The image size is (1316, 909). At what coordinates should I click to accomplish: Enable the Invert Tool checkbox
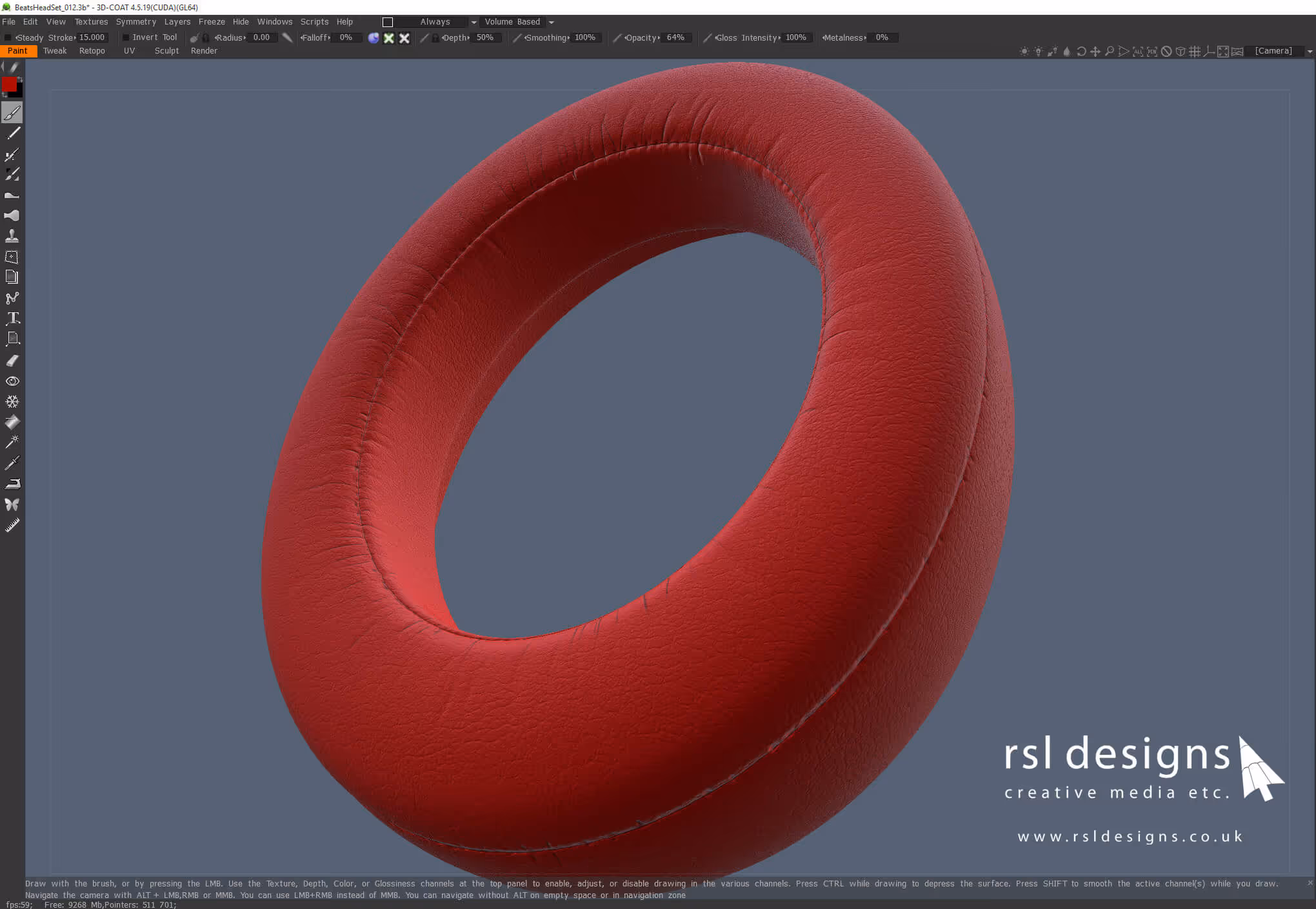(x=126, y=37)
